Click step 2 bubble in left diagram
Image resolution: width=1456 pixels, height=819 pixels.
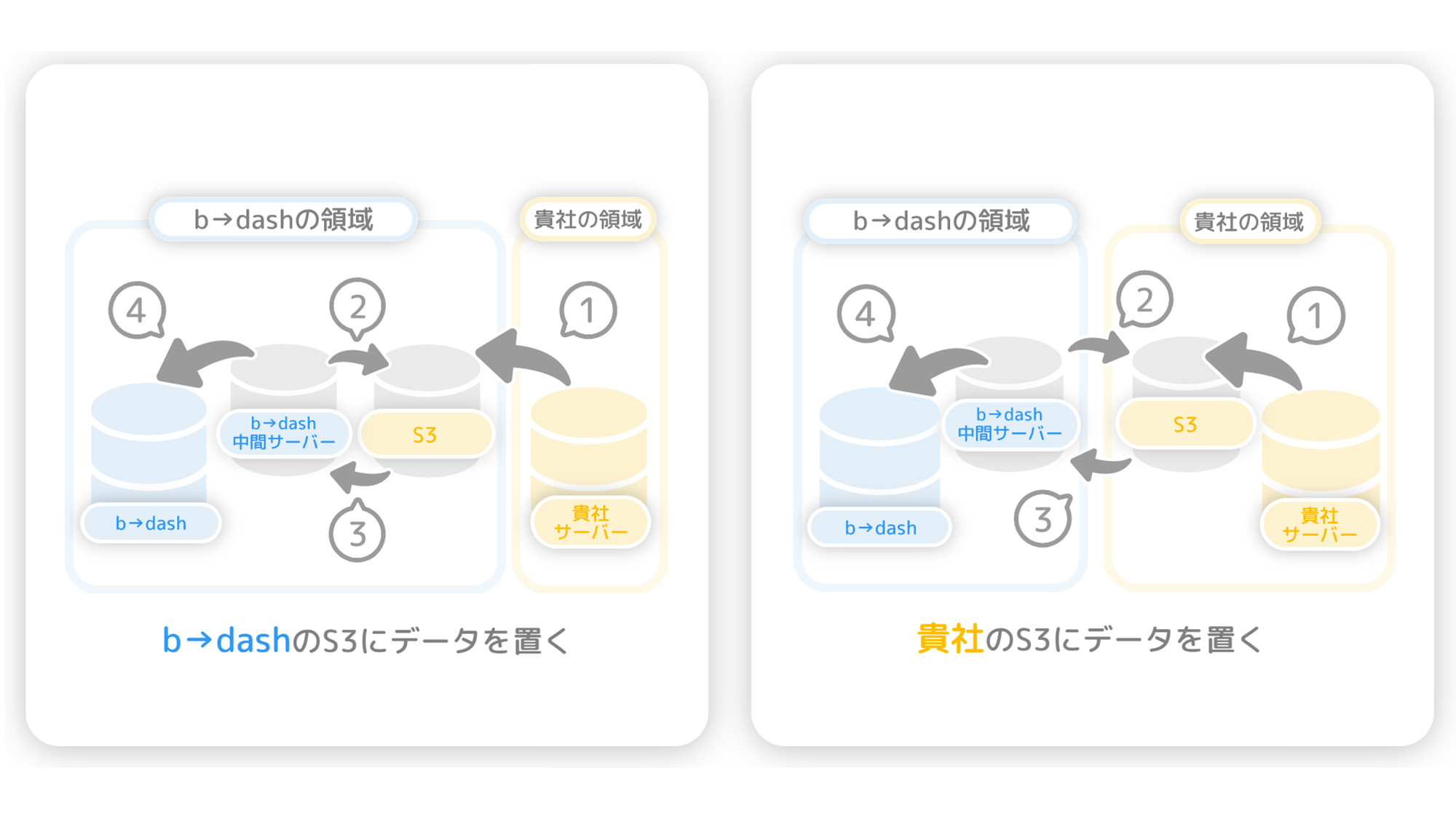pyautogui.click(x=357, y=309)
